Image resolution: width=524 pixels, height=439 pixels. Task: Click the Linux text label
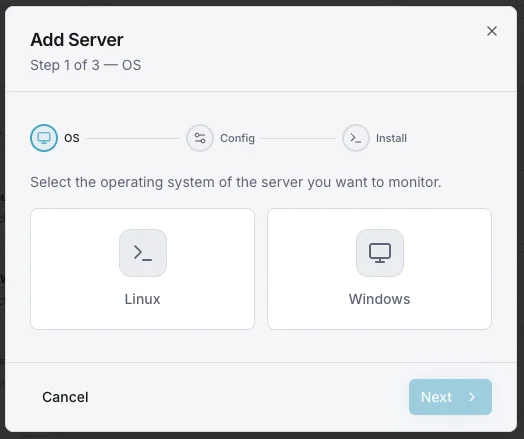point(142,299)
